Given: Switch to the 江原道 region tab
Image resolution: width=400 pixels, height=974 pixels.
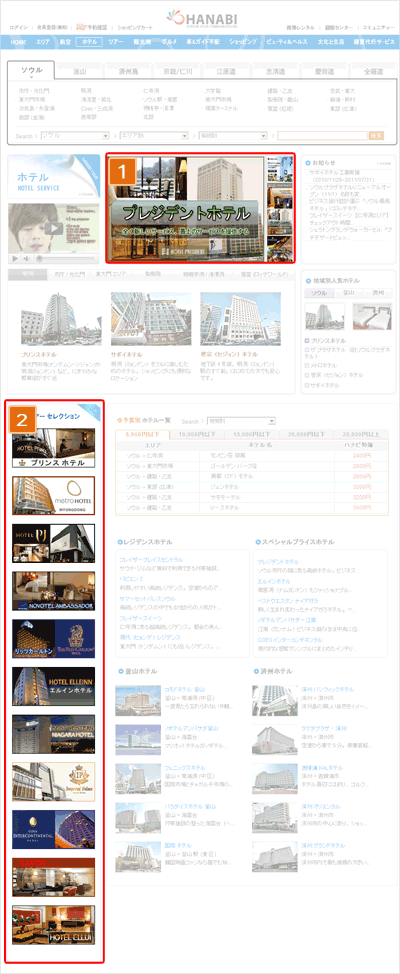Looking at the screenshot, I should pos(225,71).
